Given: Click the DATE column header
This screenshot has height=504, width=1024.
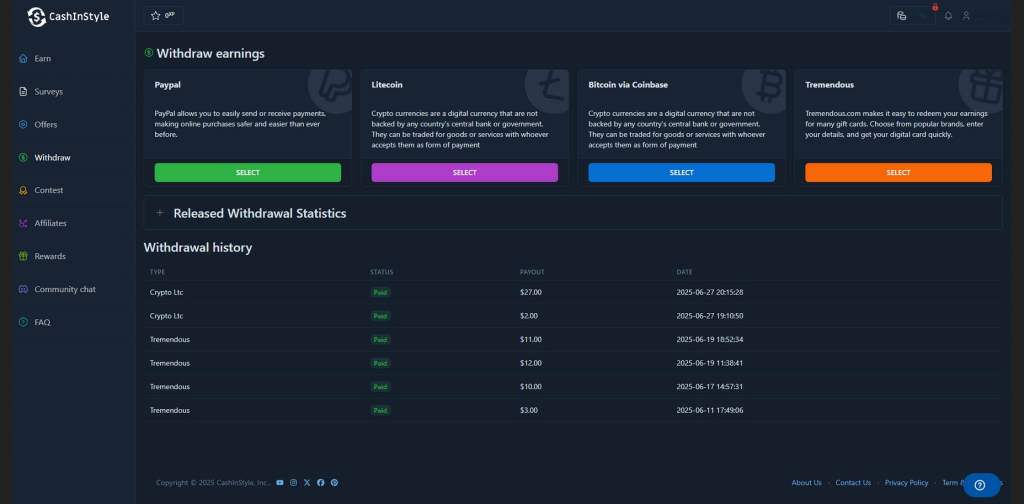Looking at the screenshot, I should (x=684, y=272).
